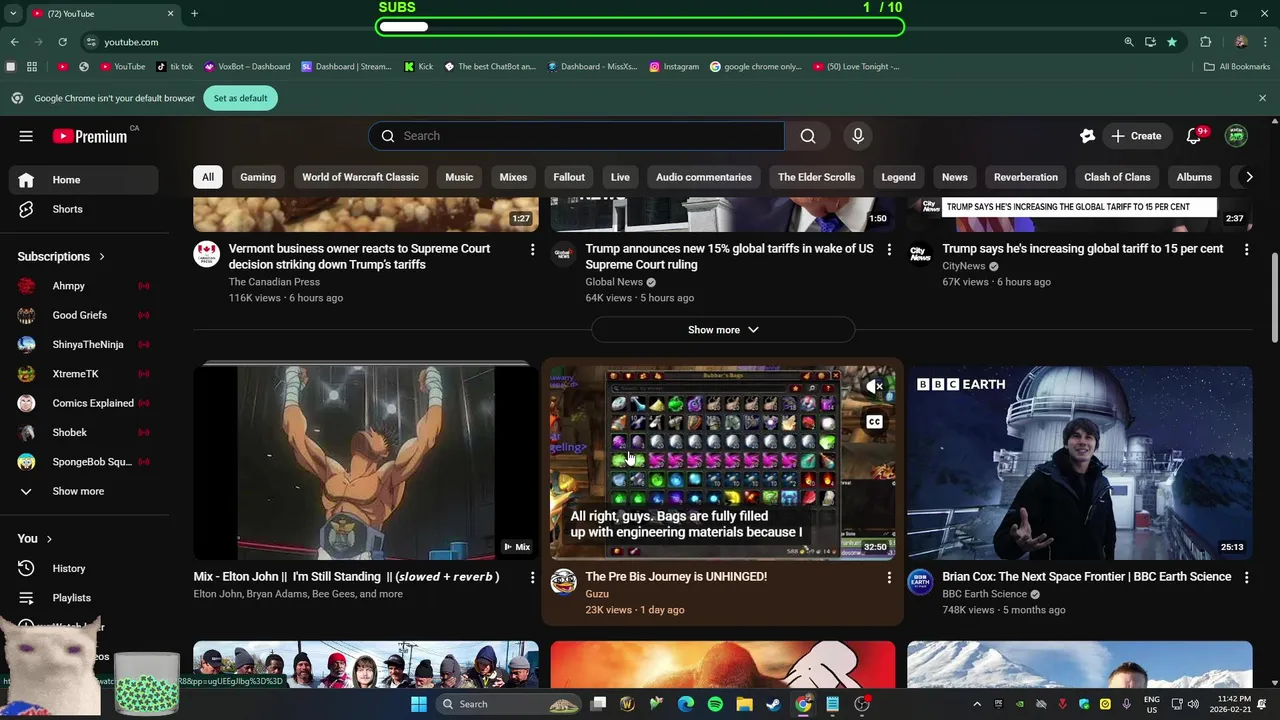Start voice search with microphone icon
The height and width of the screenshot is (720, 1280).
click(857, 136)
